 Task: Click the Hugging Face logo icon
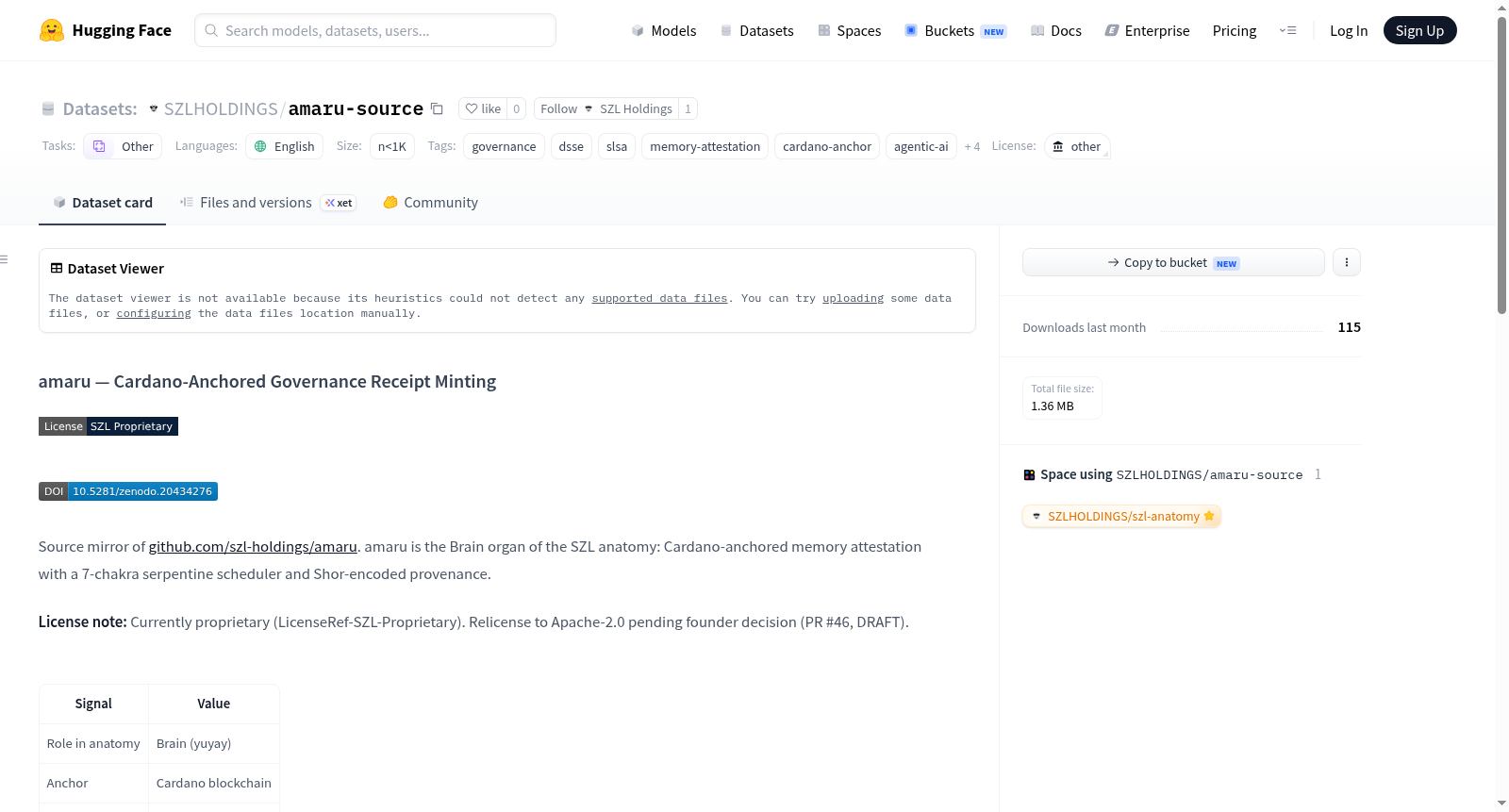[x=52, y=30]
